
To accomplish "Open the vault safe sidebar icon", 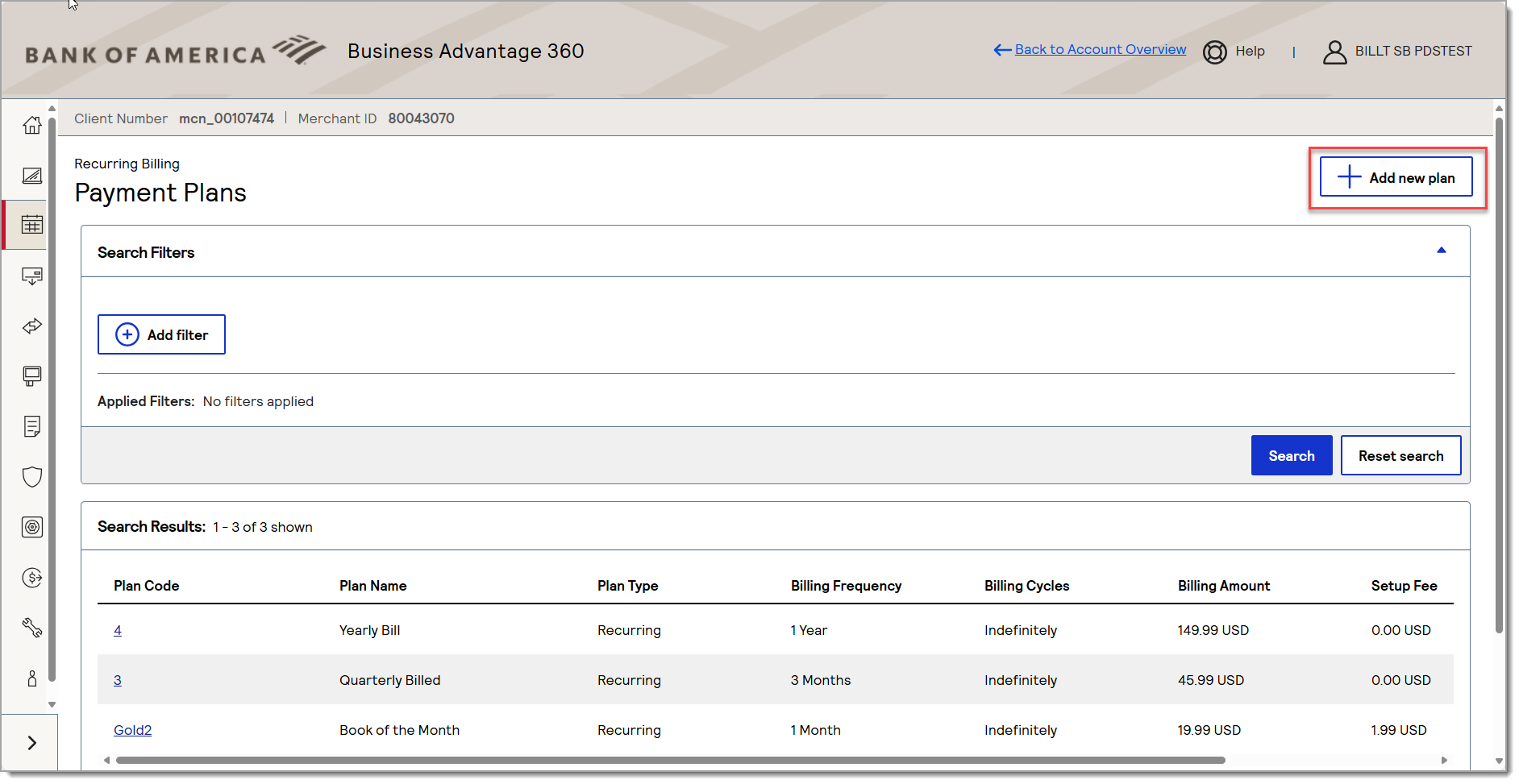I will [x=32, y=527].
